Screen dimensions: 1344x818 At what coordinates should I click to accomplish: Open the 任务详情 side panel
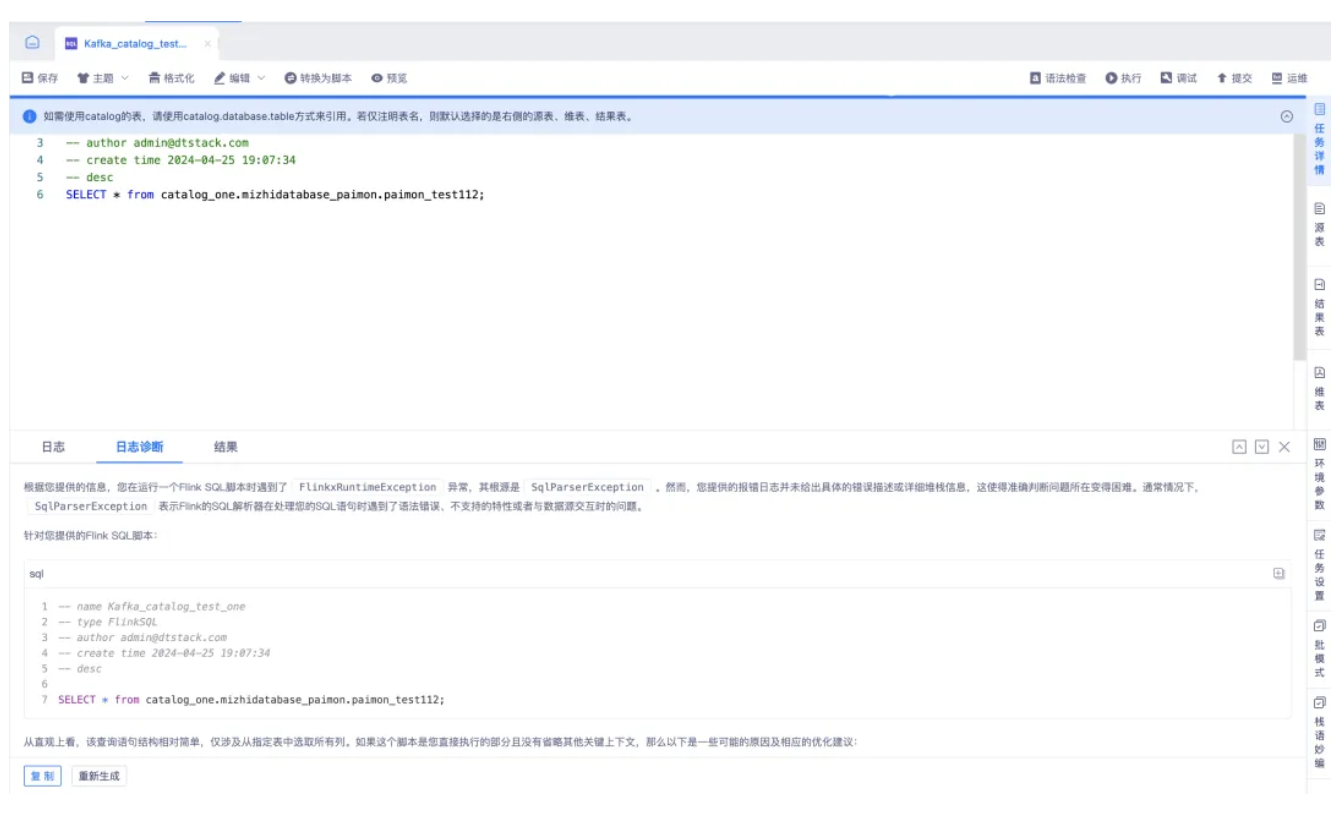click(1319, 139)
